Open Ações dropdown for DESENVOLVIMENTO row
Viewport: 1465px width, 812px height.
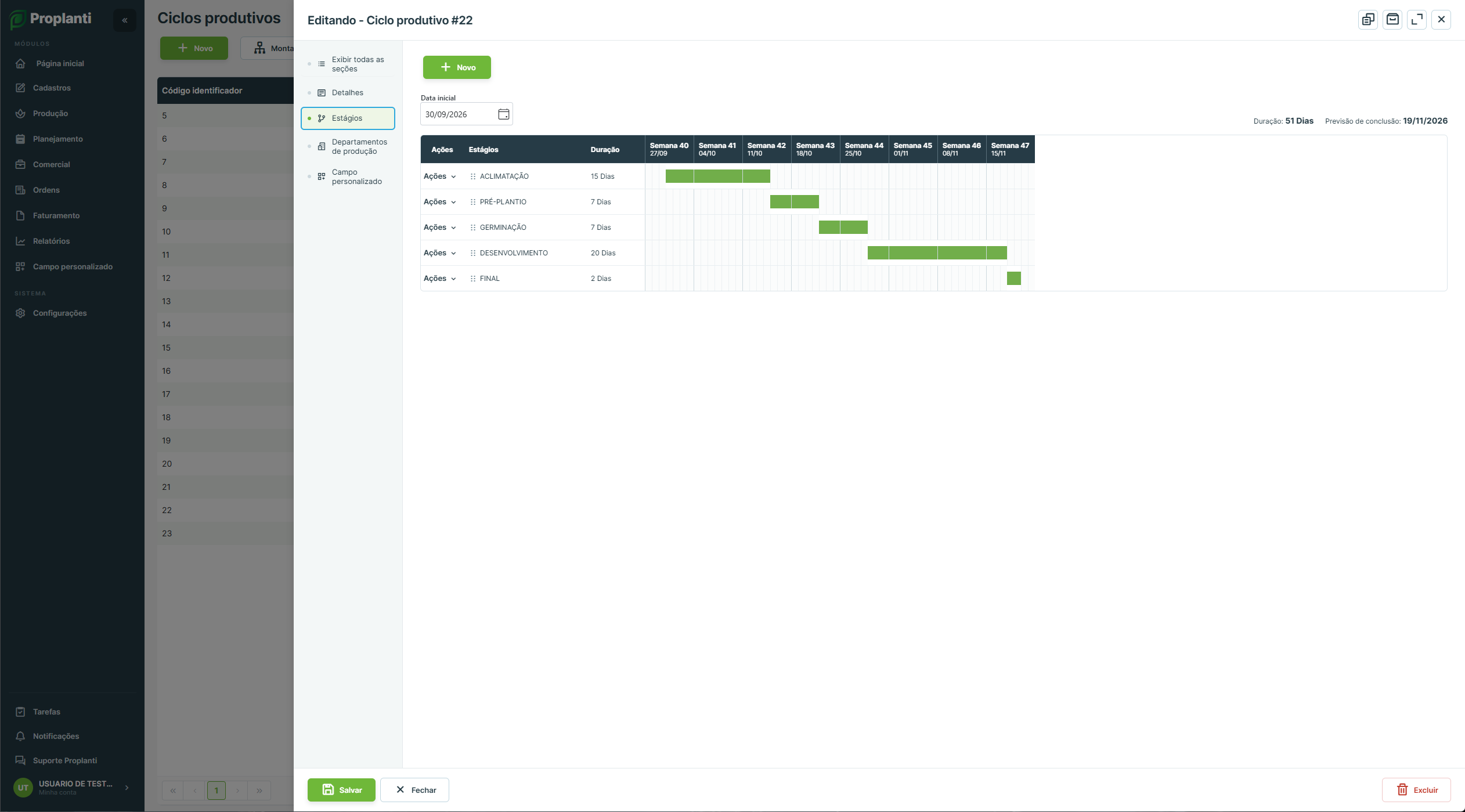coord(439,253)
